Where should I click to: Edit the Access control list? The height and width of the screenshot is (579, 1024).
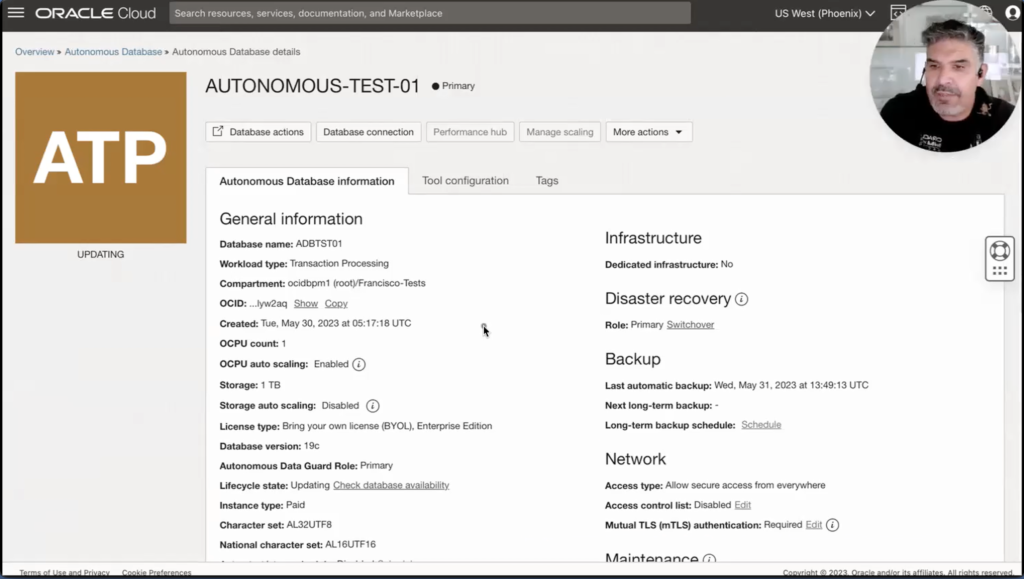(x=742, y=505)
